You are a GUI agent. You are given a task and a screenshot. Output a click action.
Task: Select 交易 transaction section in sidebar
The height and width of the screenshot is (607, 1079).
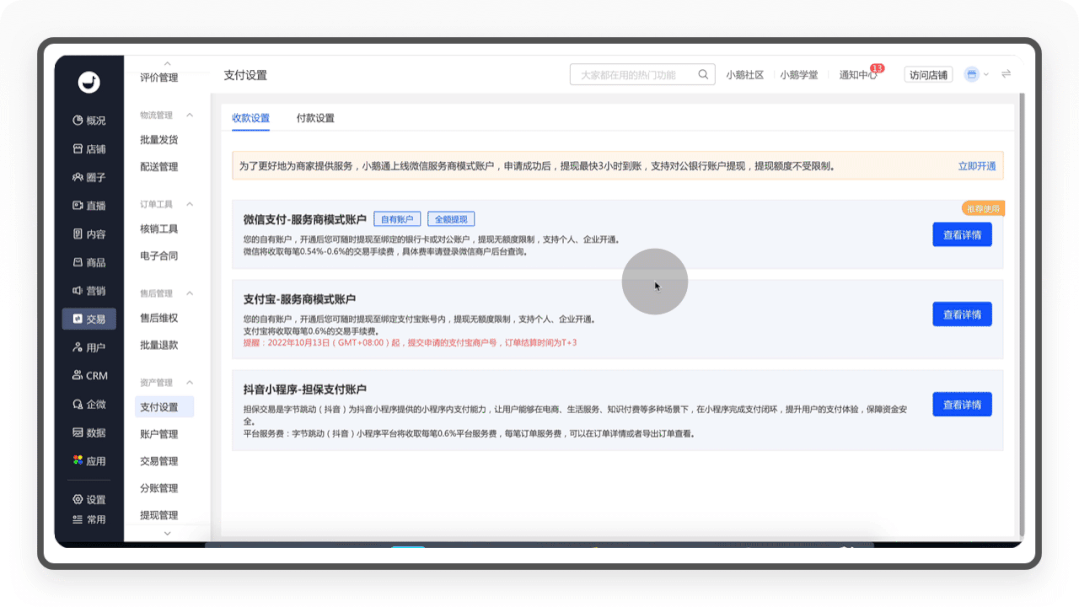[89, 319]
